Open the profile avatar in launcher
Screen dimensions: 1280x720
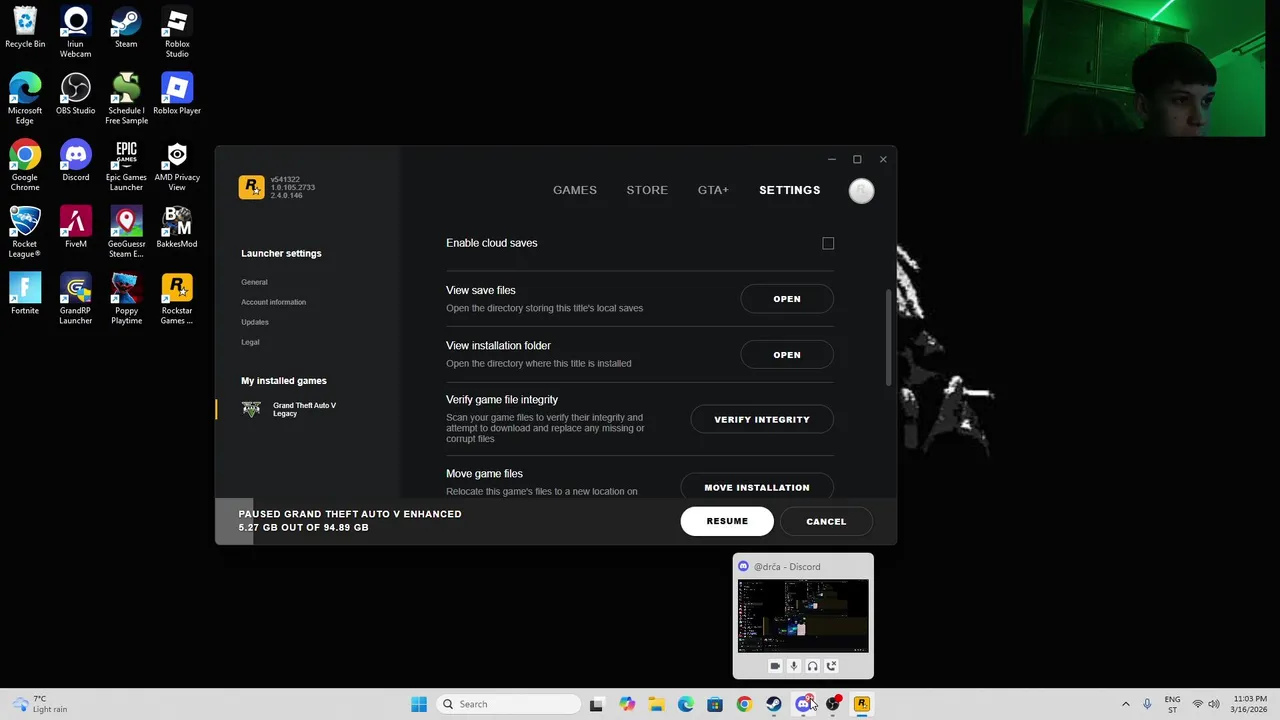point(861,190)
